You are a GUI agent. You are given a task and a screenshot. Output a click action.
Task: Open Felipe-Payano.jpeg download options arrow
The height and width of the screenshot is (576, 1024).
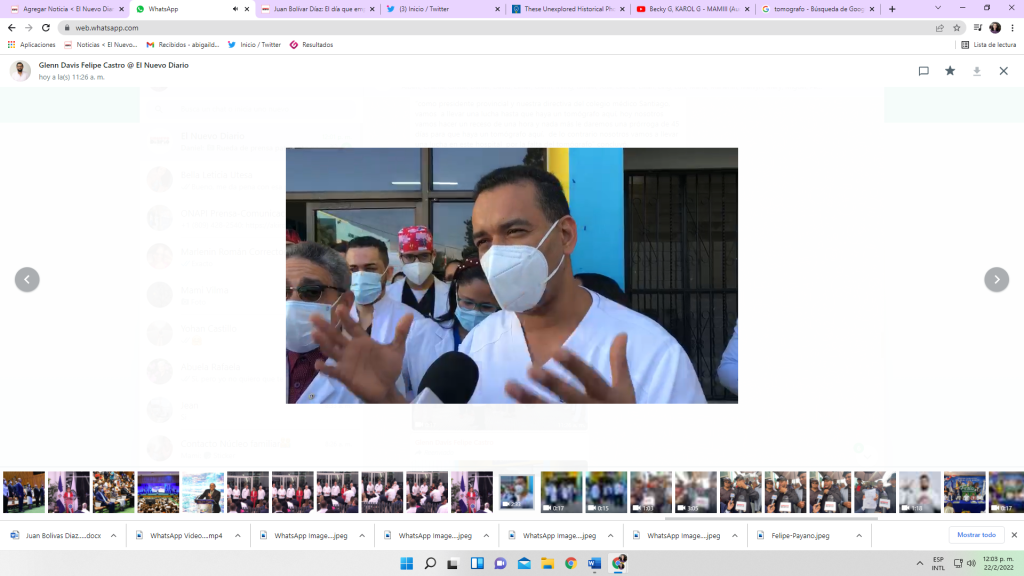(857, 536)
